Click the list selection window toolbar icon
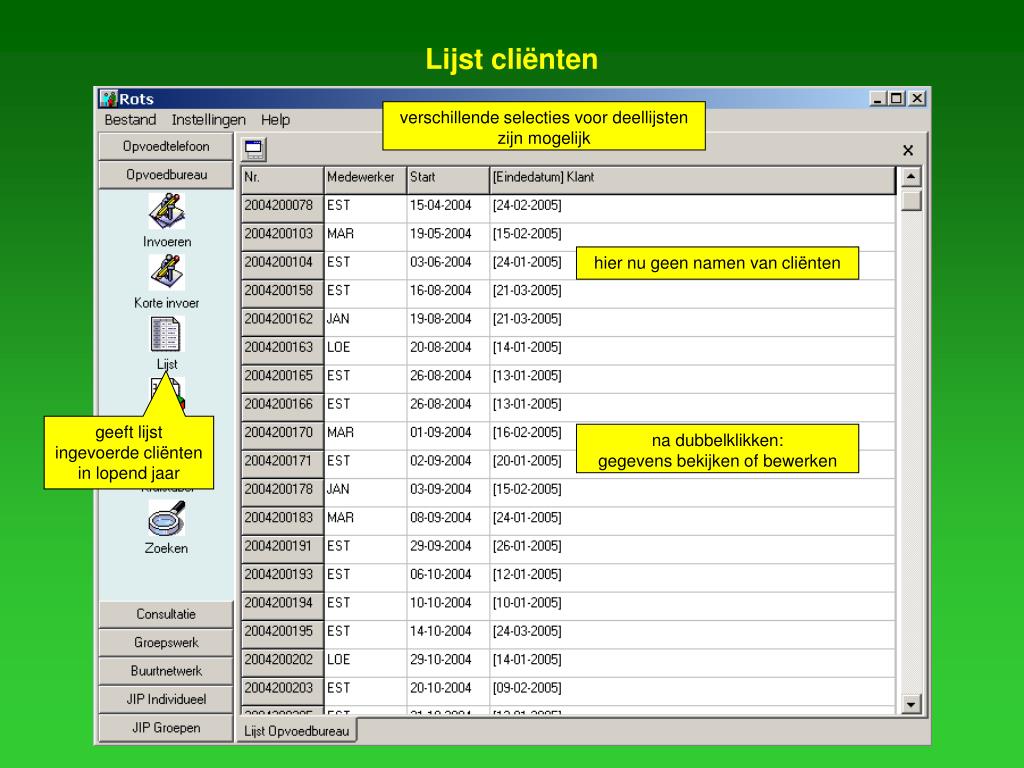This screenshot has height=768, width=1024. (x=254, y=150)
